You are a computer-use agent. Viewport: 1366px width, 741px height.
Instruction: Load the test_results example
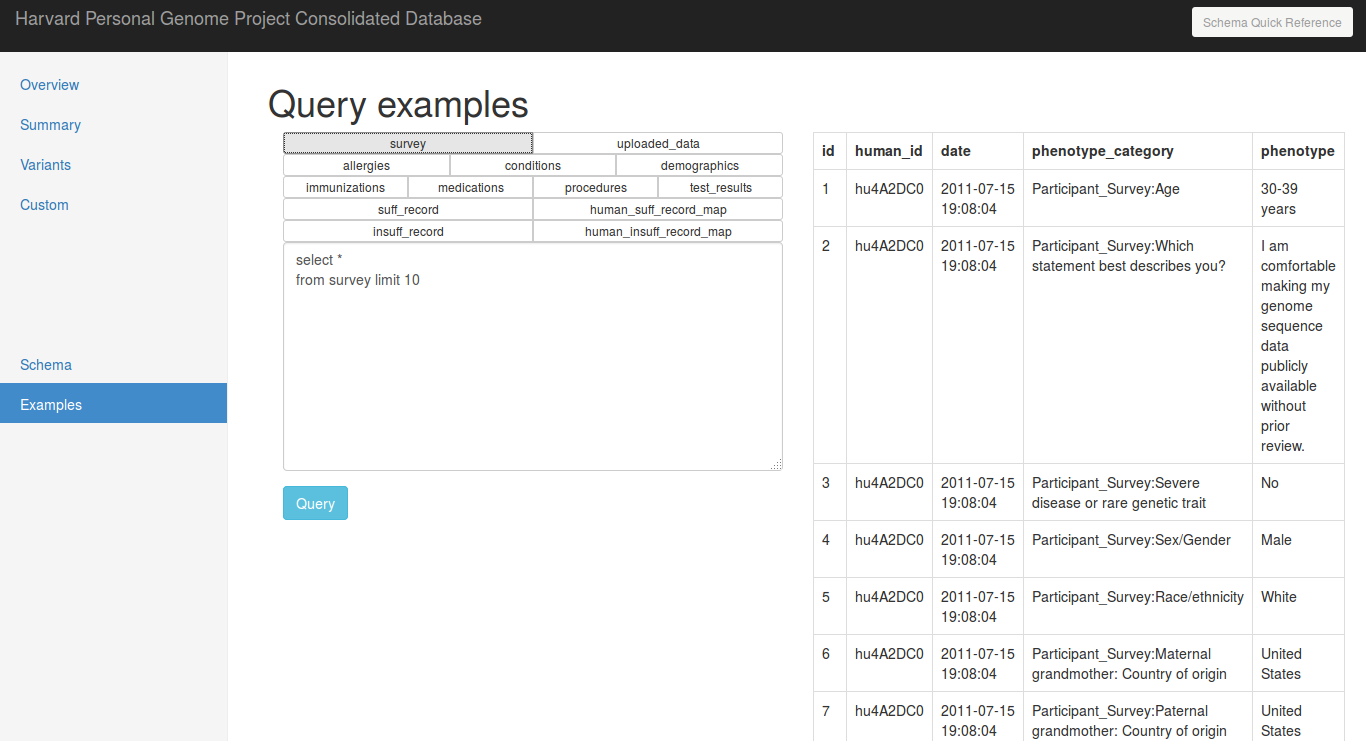pos(721,188)
